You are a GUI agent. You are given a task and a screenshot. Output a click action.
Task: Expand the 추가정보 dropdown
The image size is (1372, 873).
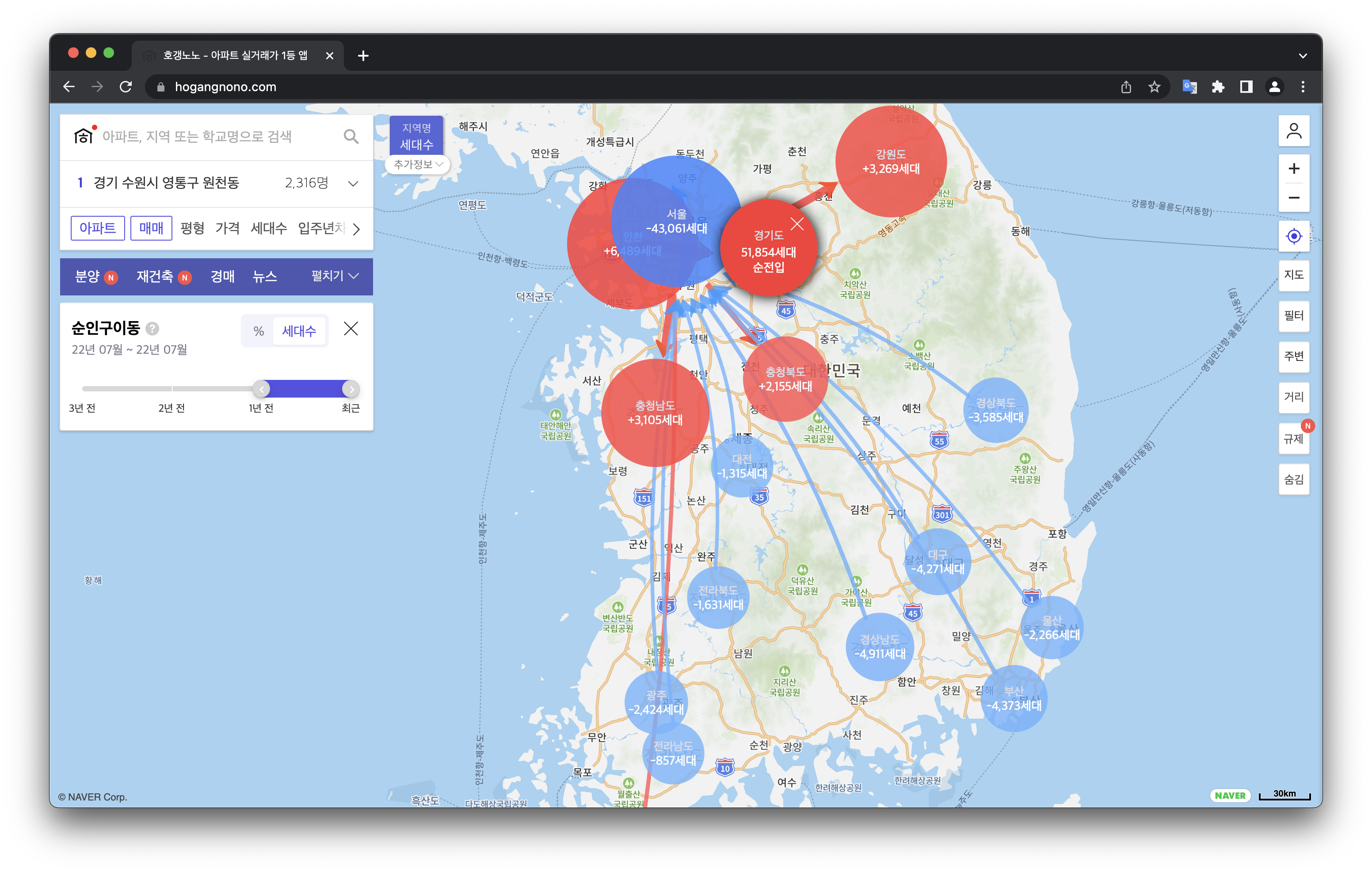coord(418,164)
